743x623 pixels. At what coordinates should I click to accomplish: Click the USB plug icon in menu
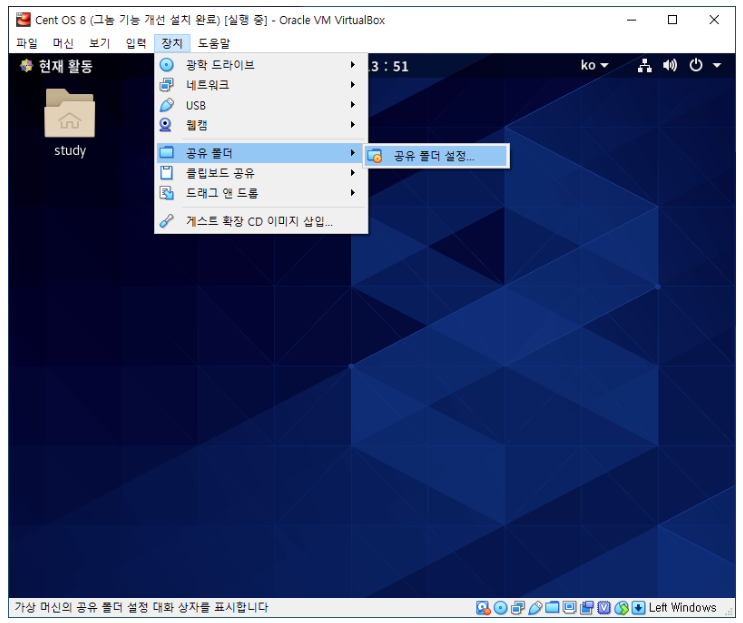pyautogui.click(x=166, y=105)
